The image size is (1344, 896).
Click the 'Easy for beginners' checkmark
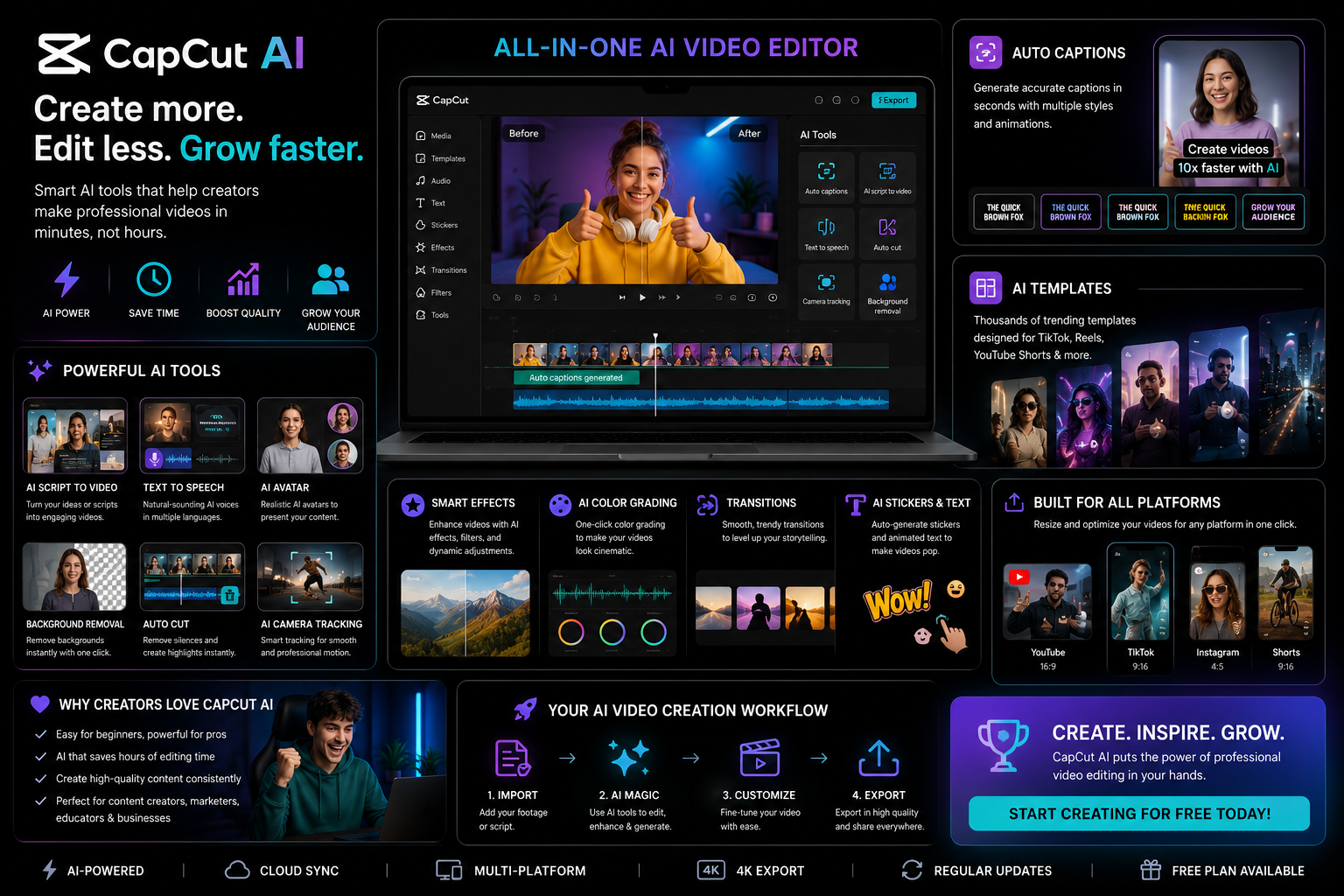click(x=40, y=734)
